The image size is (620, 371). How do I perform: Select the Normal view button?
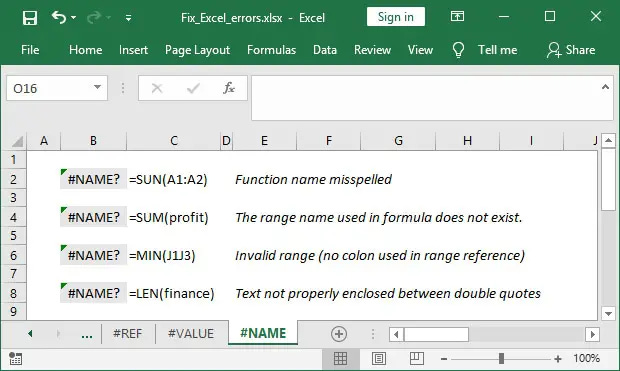coord(340,359)
